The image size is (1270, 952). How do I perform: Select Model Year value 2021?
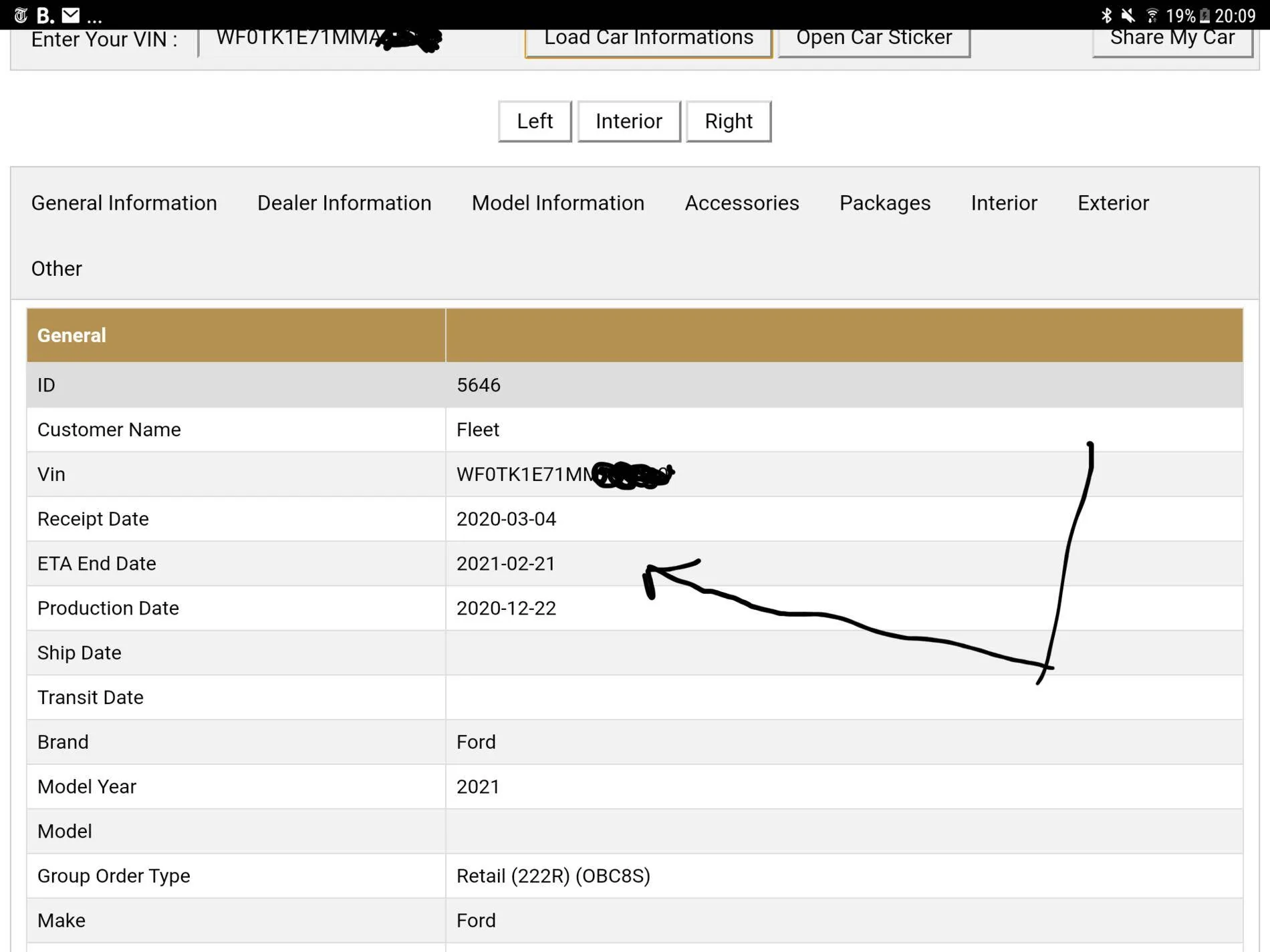[x=478, y=786]
